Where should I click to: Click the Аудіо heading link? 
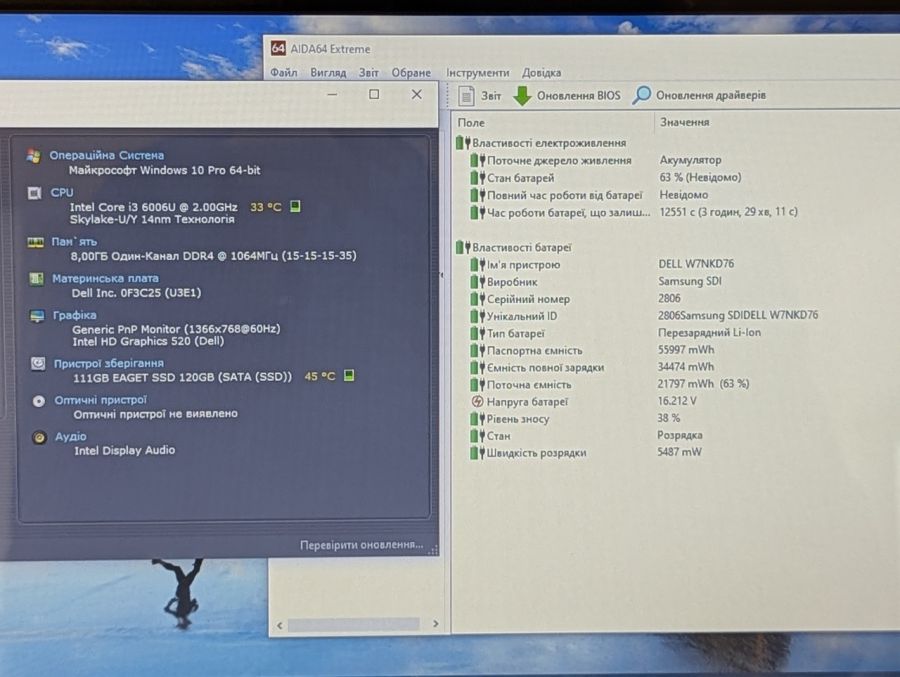click(x=71, y=436)
